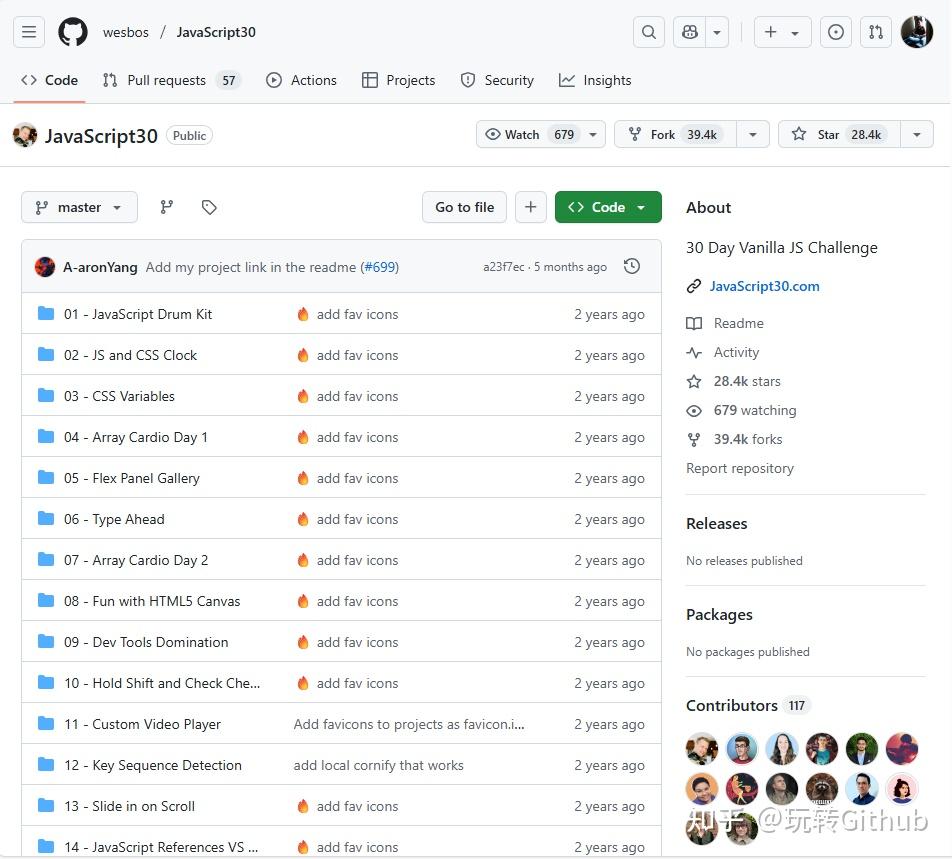Open pull request #699 link
Image resolution: width=952 pixels, height=859 pixels.
tap(381, 267)
